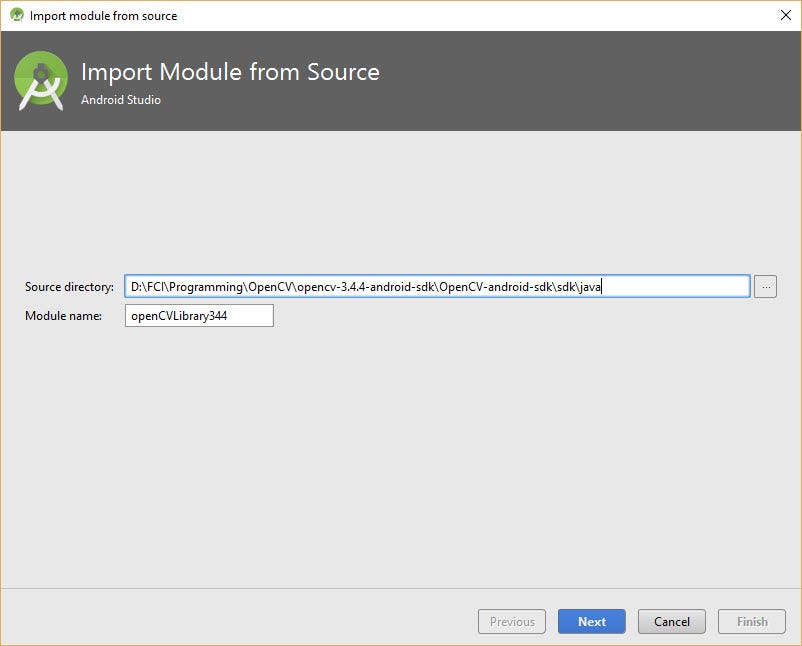Close the Import module from source dialog
This screenshot has height=646, width=802.
[x=786, y=15]
